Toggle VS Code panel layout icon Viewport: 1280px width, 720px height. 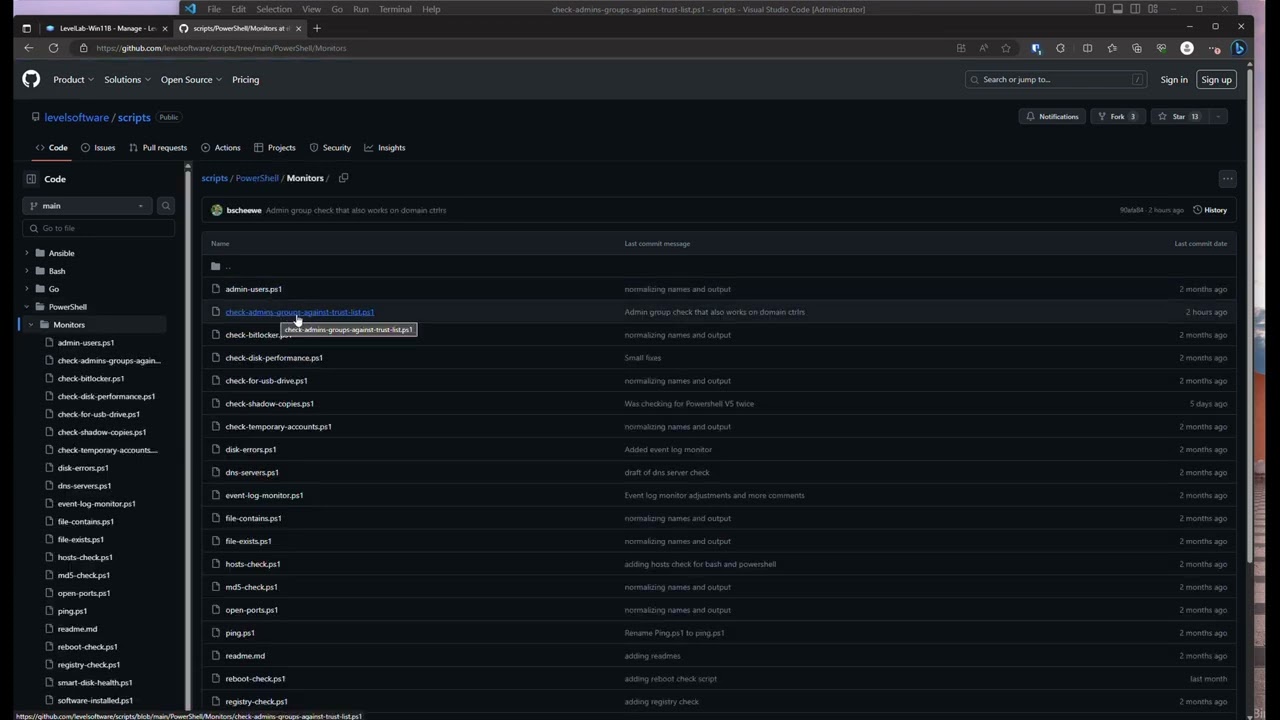[1118, 9]
